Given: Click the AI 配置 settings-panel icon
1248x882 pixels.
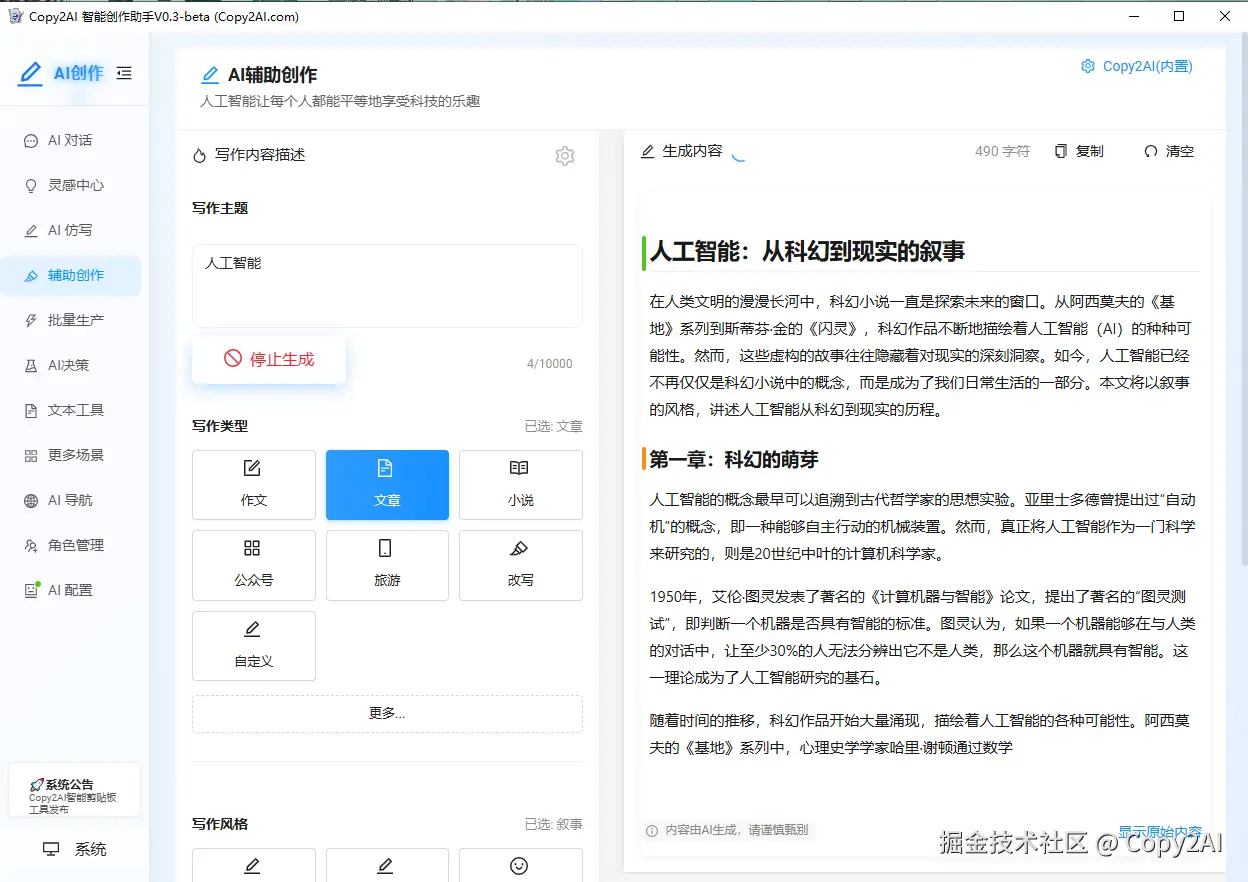Looking at the screenshot, I should click(31, 591).
